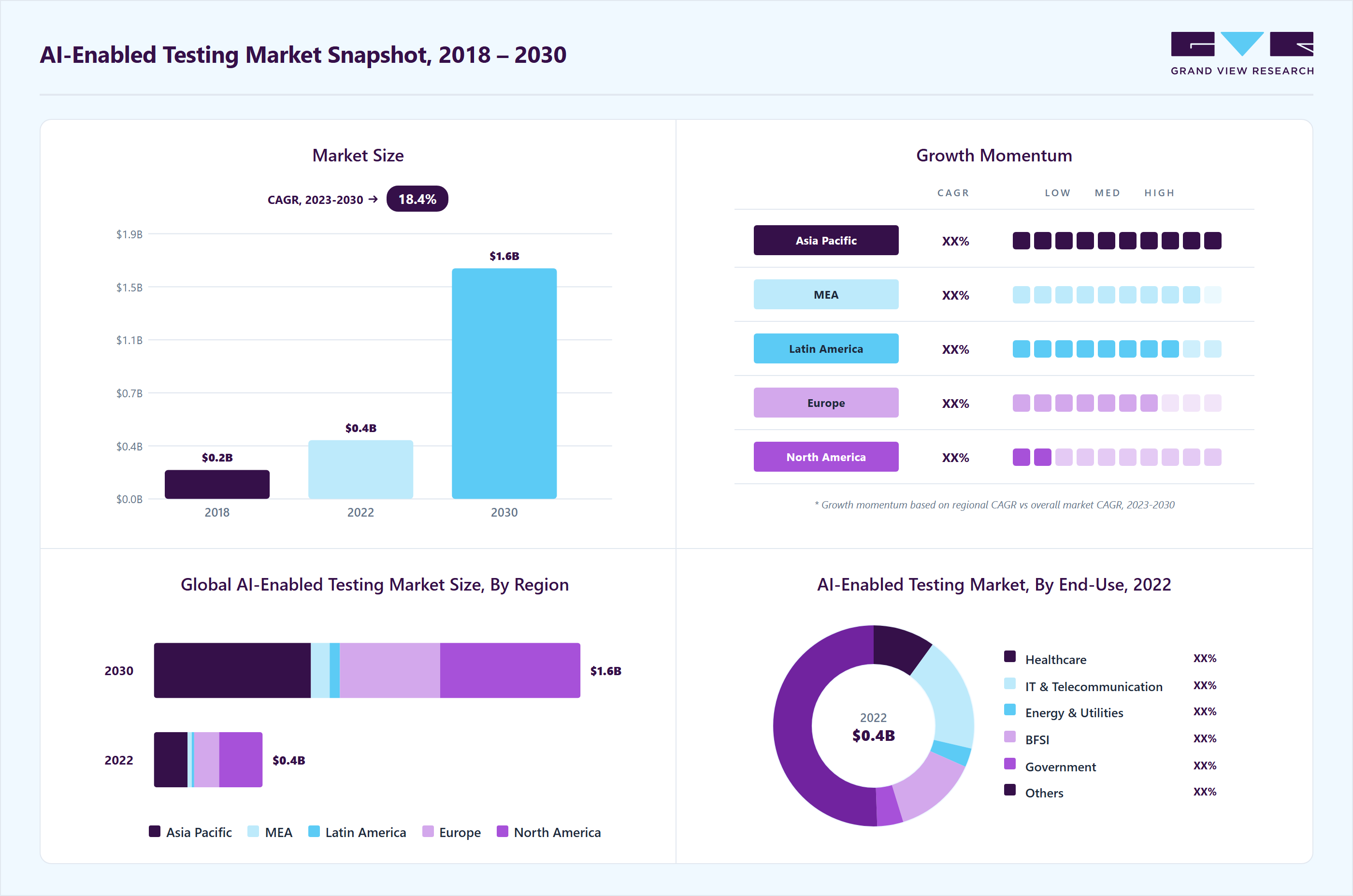Click the Government legend swatch
Screen dimensions: 1353x896
[1009, 764]
